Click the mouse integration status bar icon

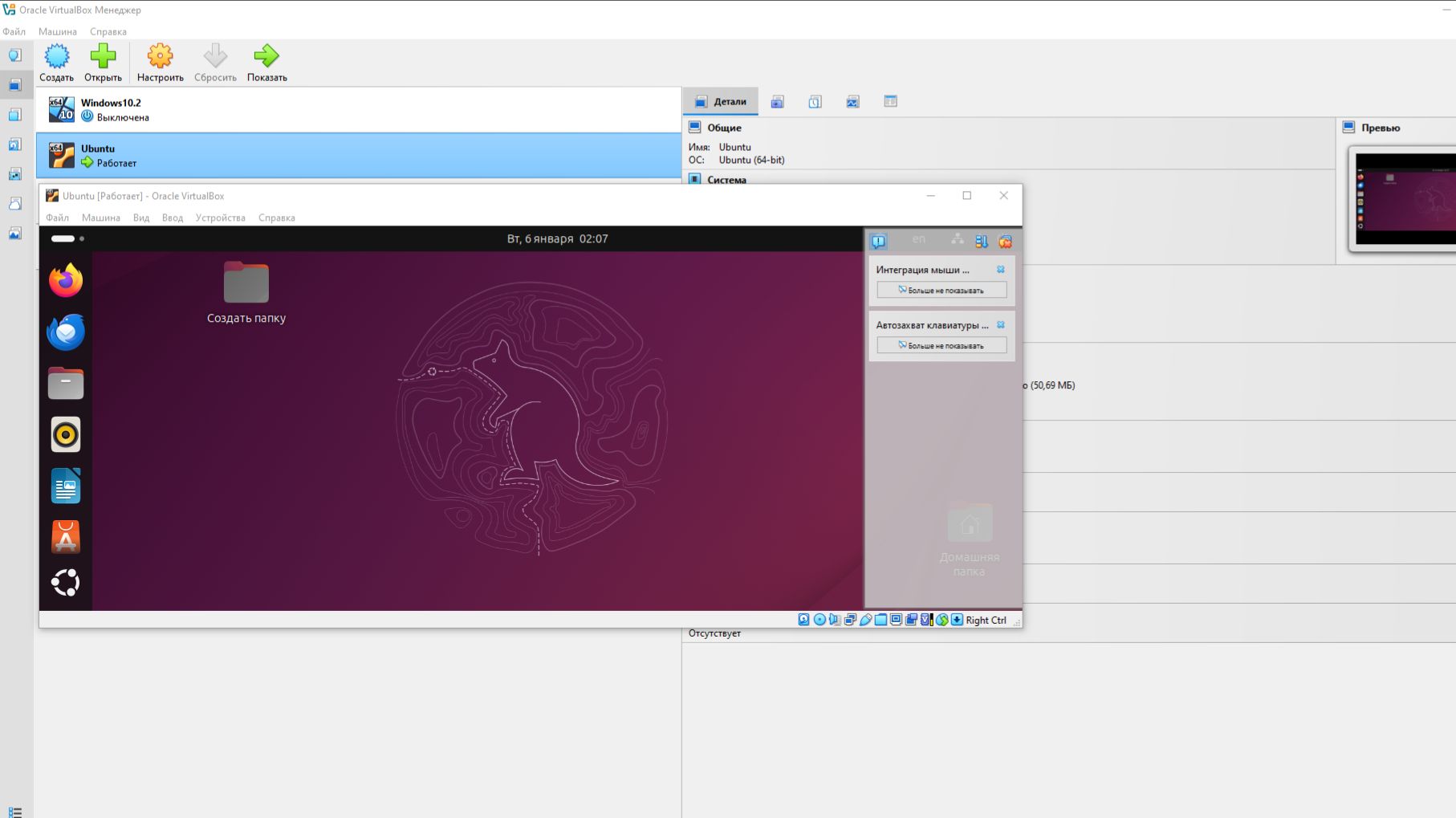[x=942, y=620]
